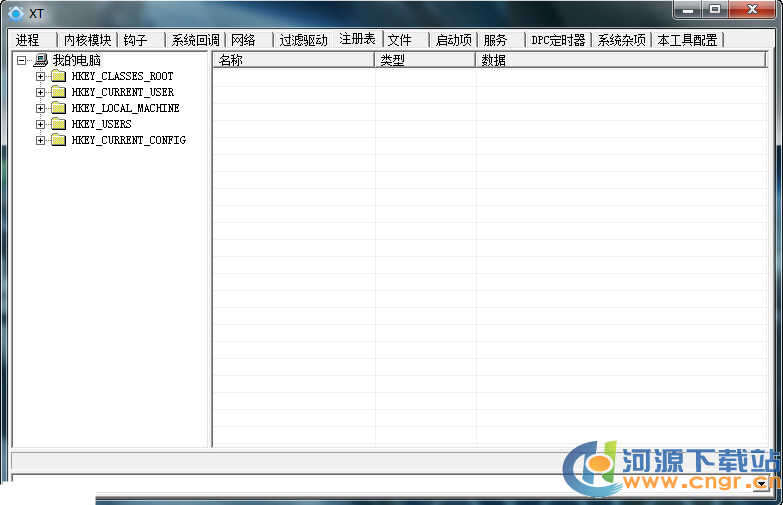Click the HKEY_LOCAL_MACHINE folder icon
Screen dimensions: 783x505
tap(58, 108)
